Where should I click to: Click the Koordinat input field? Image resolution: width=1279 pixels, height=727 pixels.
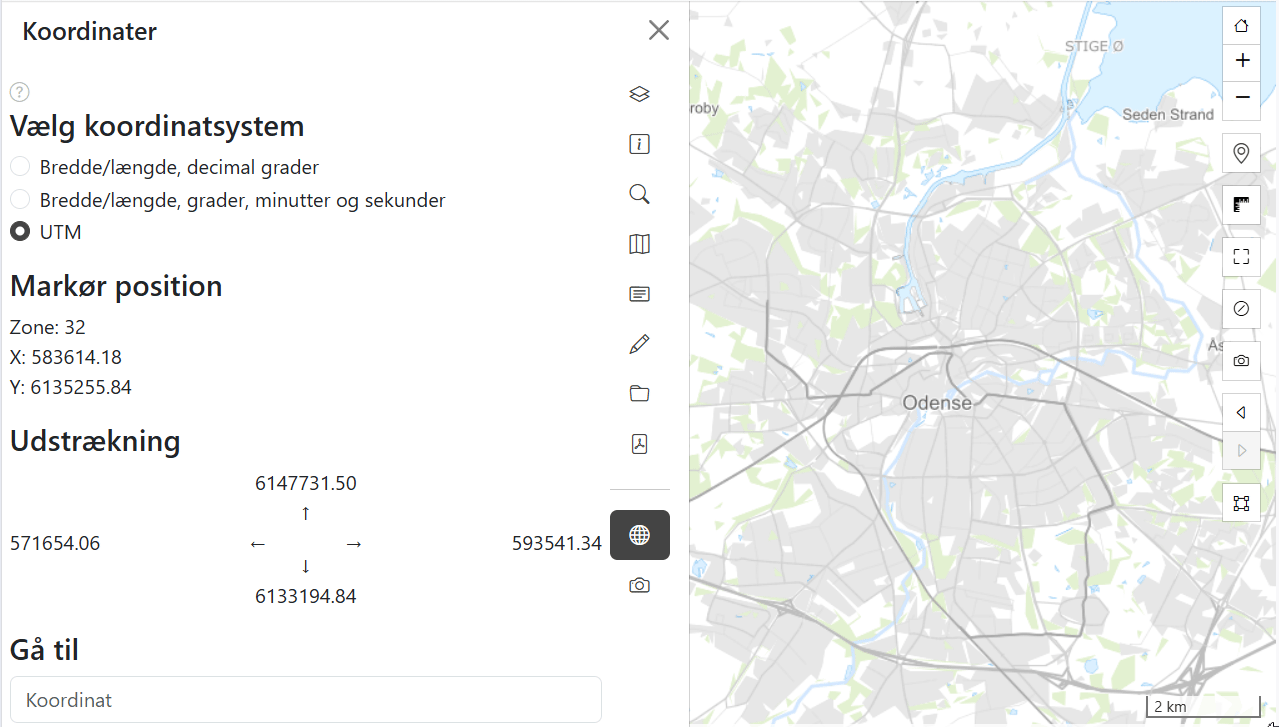pyautogui.click(x=305, y=700)
